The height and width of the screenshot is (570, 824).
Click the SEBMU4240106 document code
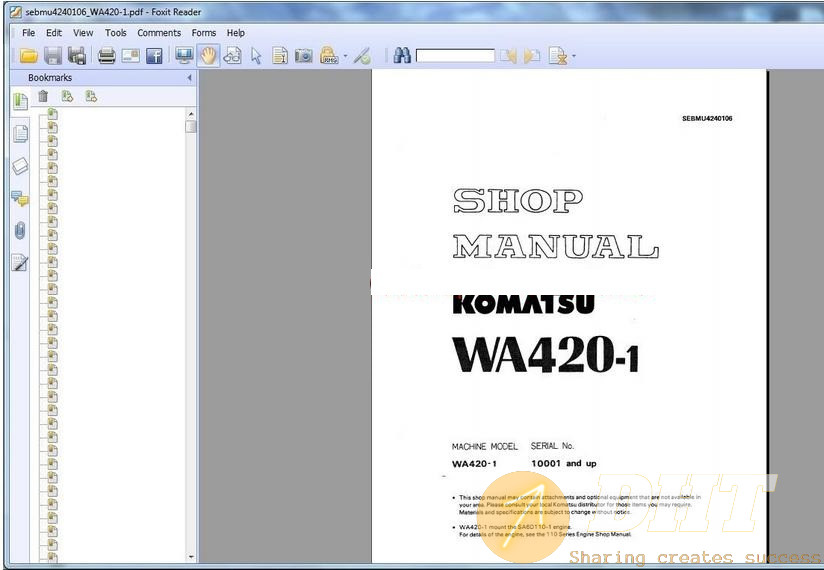[707, 119]
